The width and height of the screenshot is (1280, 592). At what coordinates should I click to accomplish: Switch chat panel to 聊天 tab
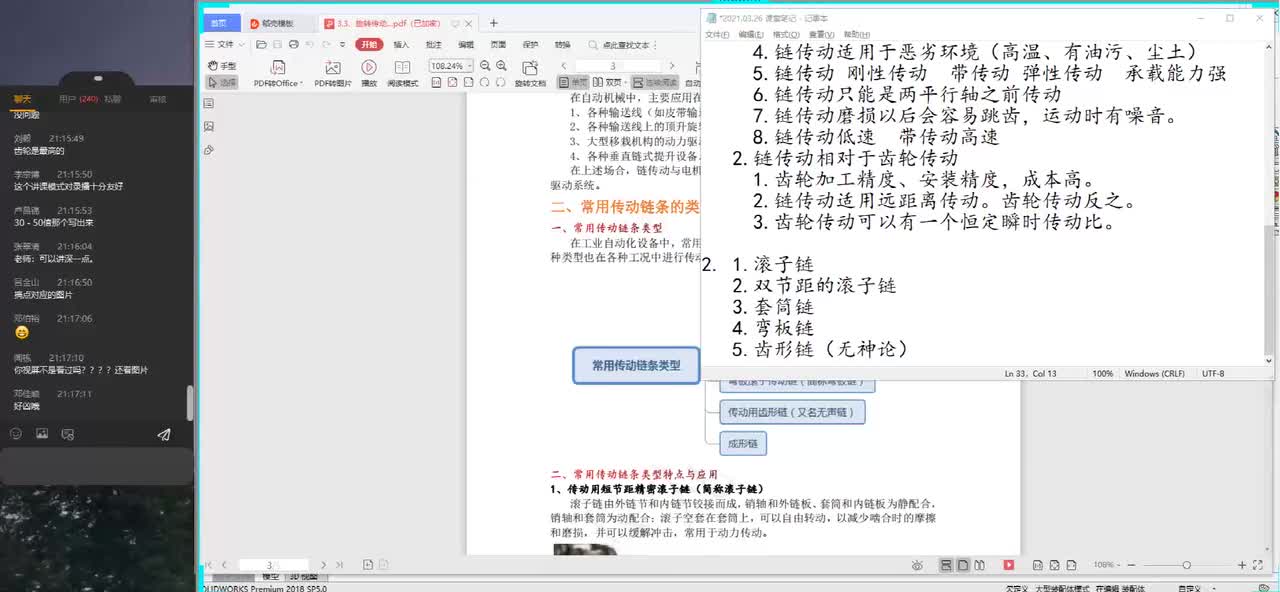(x=22, y=99)
